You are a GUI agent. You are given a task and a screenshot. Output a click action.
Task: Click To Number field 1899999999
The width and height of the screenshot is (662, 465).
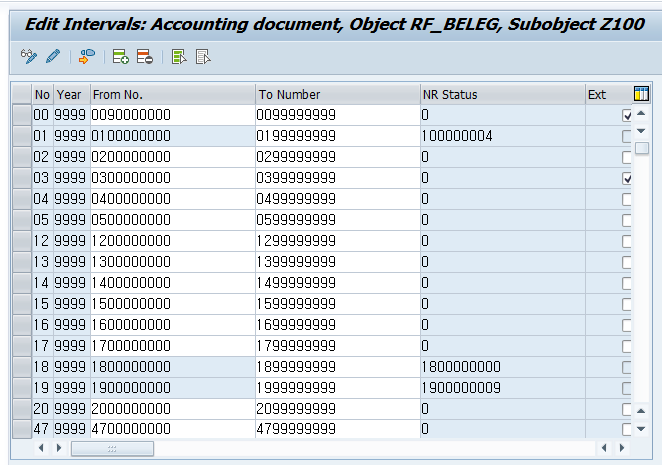click(338, 367)
